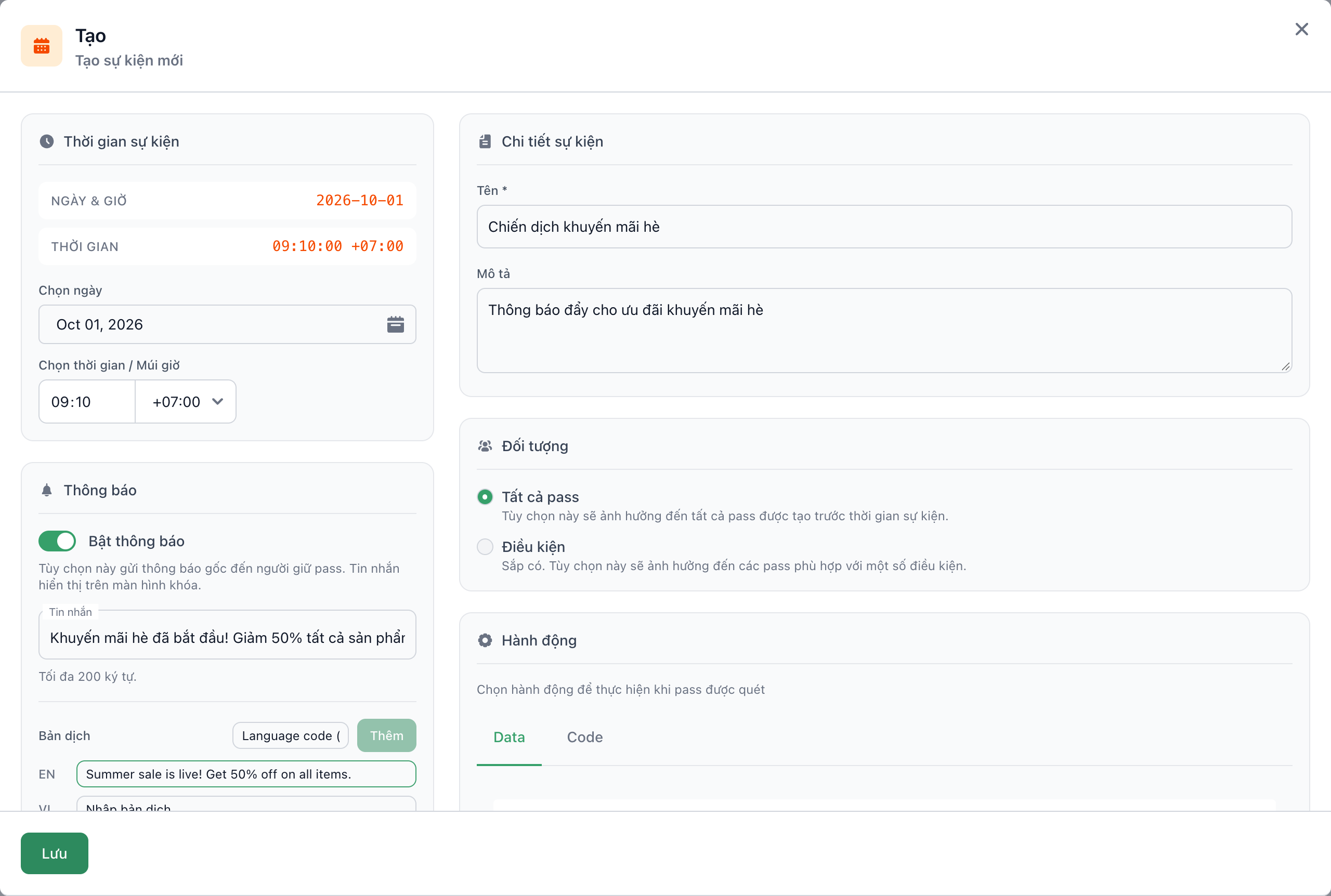Click the Lưu save button

click(54, 853)
